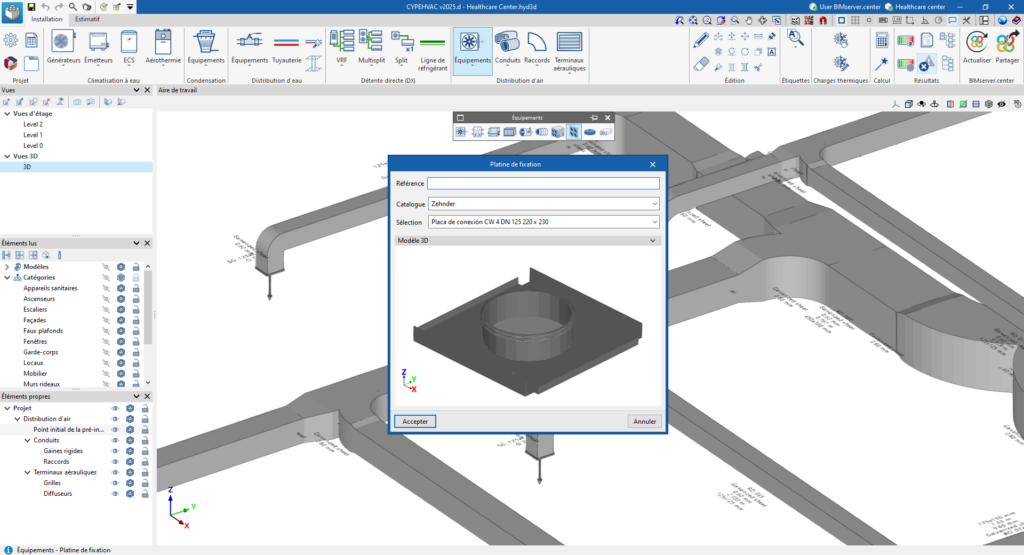Pick the first fan icon in Équipements palette
The height and width of the screenshot is (555, 1024).
click(461, 132)
